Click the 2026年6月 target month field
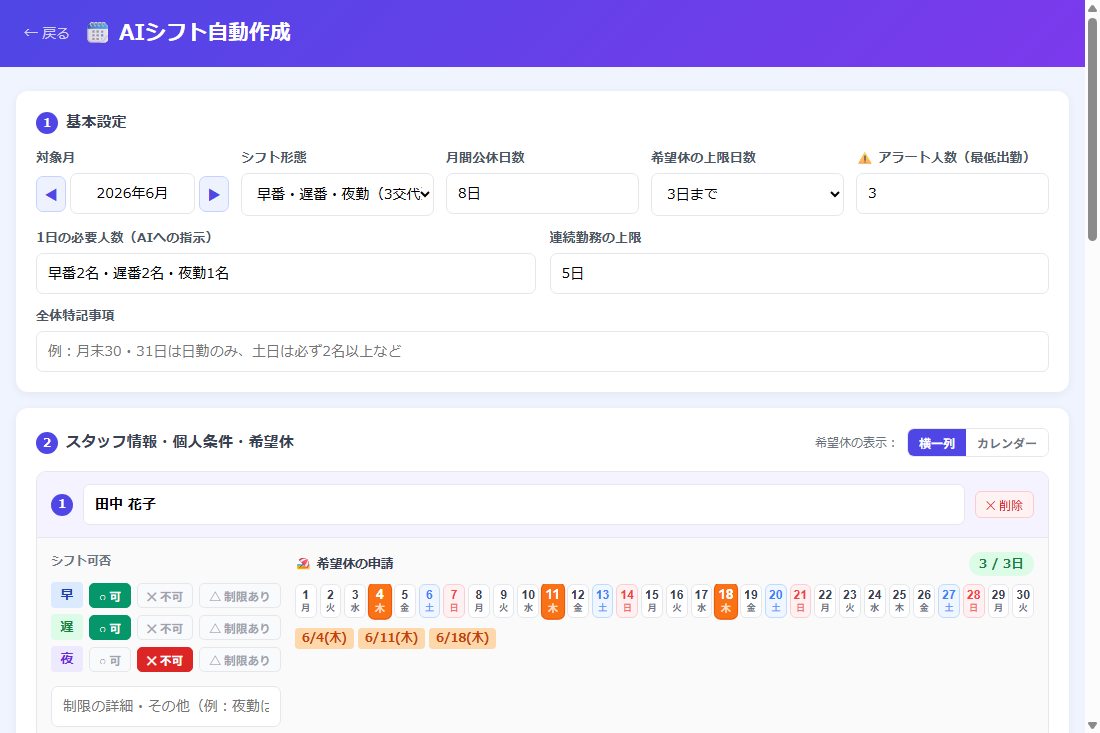Viewport: 1100px width, 733px height. (132, 194)
